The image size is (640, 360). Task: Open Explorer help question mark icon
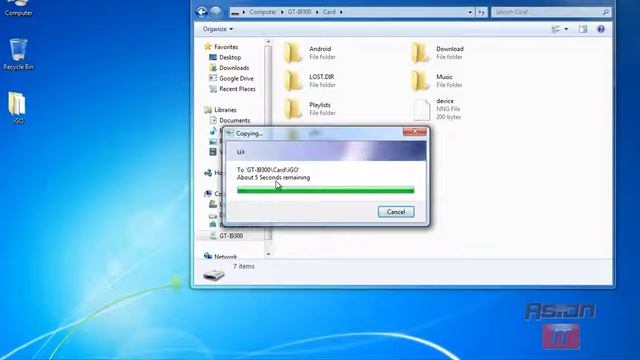point(601,29)
